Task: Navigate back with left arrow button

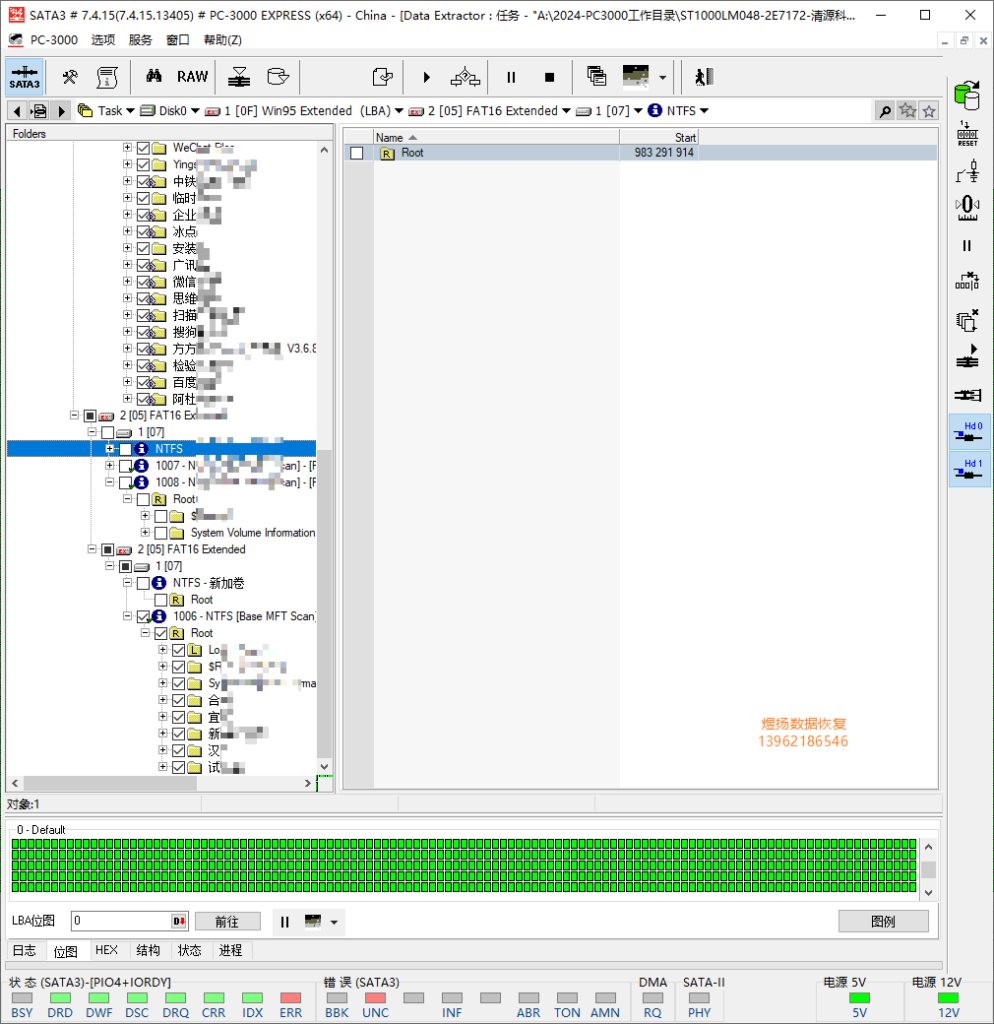Action: pos(17,111)
